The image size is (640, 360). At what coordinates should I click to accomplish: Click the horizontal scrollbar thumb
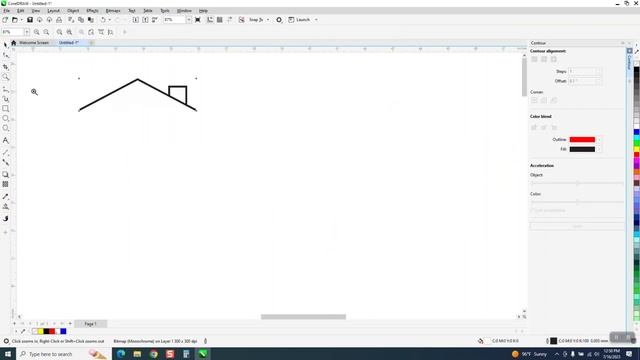coord(303,317)
